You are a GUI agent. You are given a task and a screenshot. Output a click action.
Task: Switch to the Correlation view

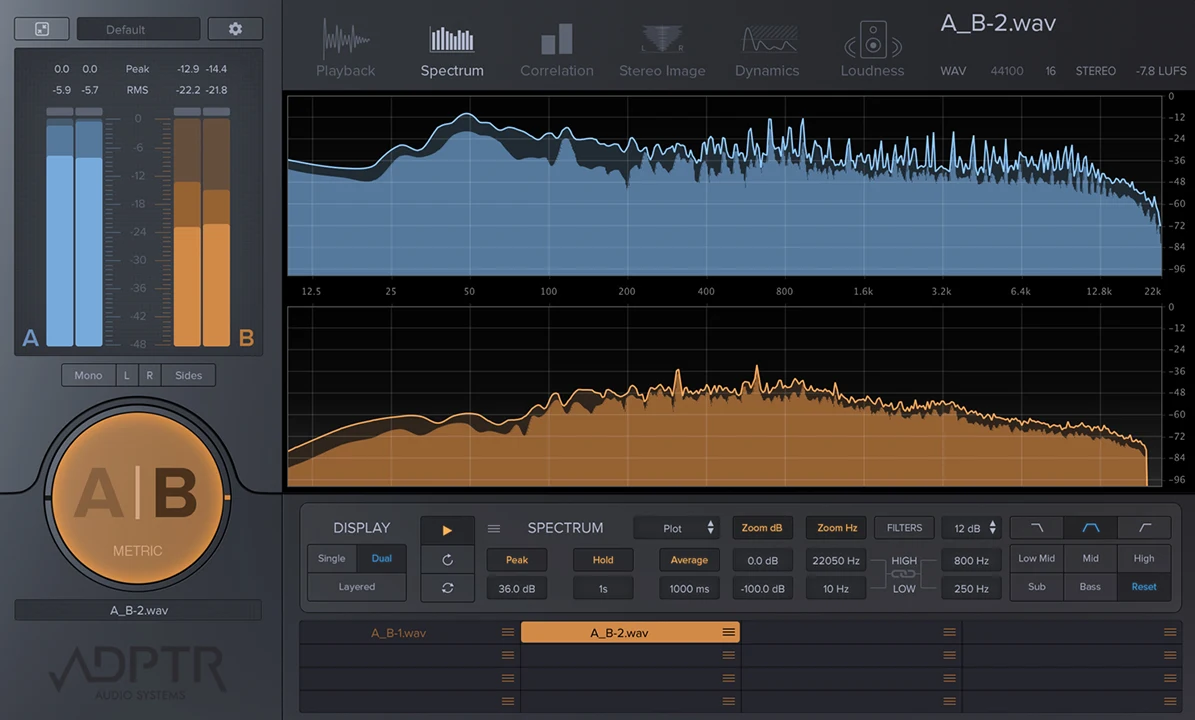coord(556,50)
